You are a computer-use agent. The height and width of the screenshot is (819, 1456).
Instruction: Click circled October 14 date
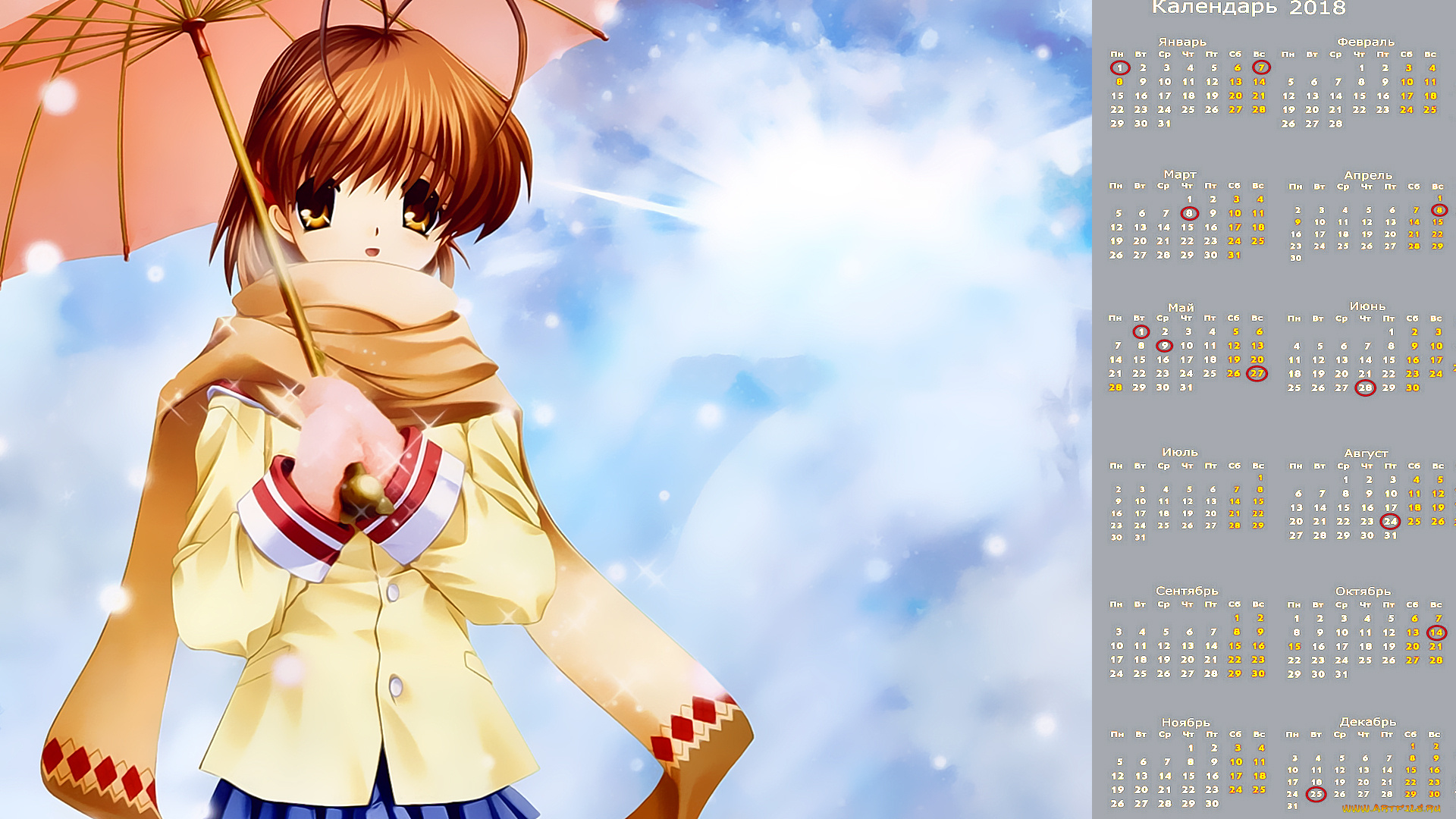tap(1436, 632)
